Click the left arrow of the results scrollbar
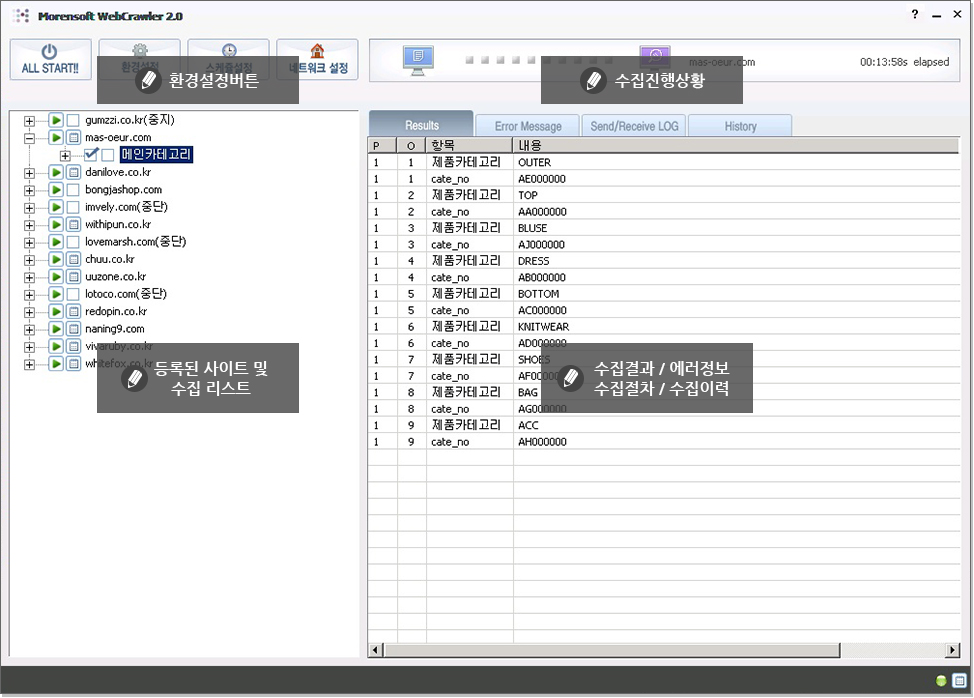 (375, 650)
